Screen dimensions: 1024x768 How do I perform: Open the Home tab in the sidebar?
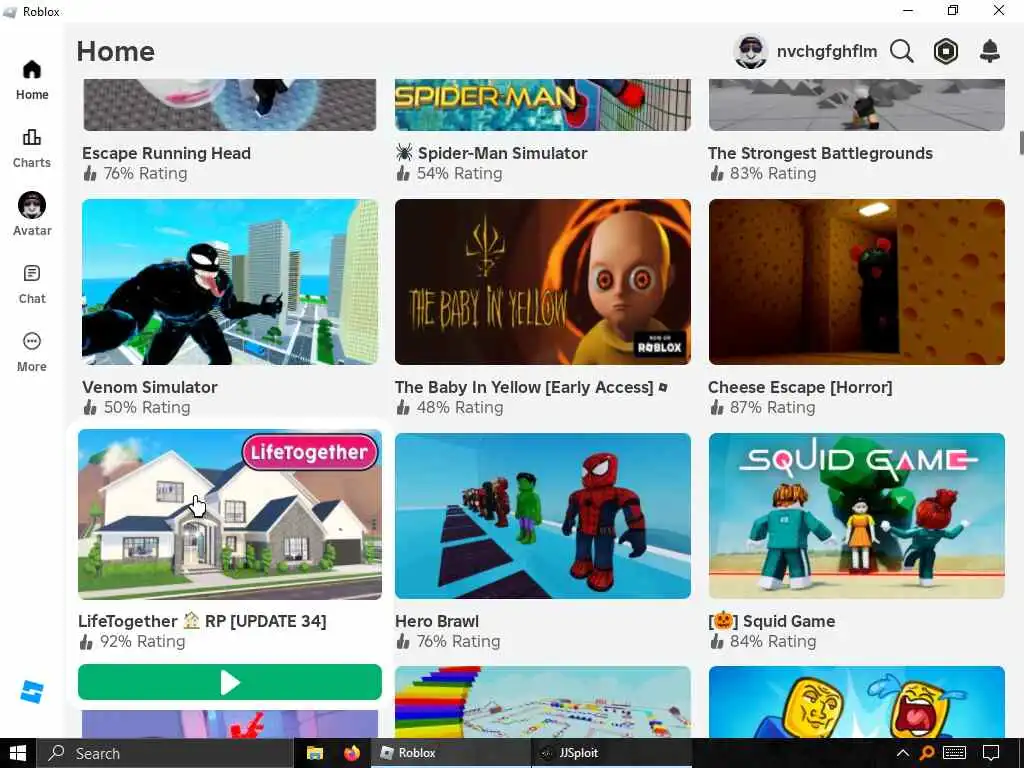(x=31, y=80)
